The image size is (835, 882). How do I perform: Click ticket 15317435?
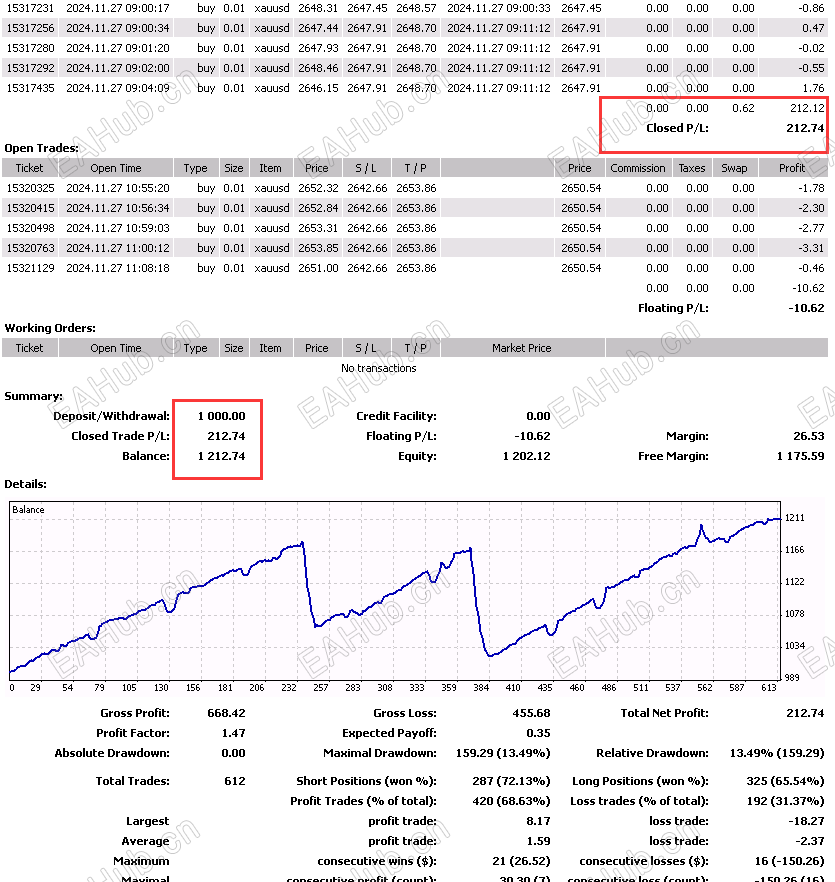tap(30, 88)
